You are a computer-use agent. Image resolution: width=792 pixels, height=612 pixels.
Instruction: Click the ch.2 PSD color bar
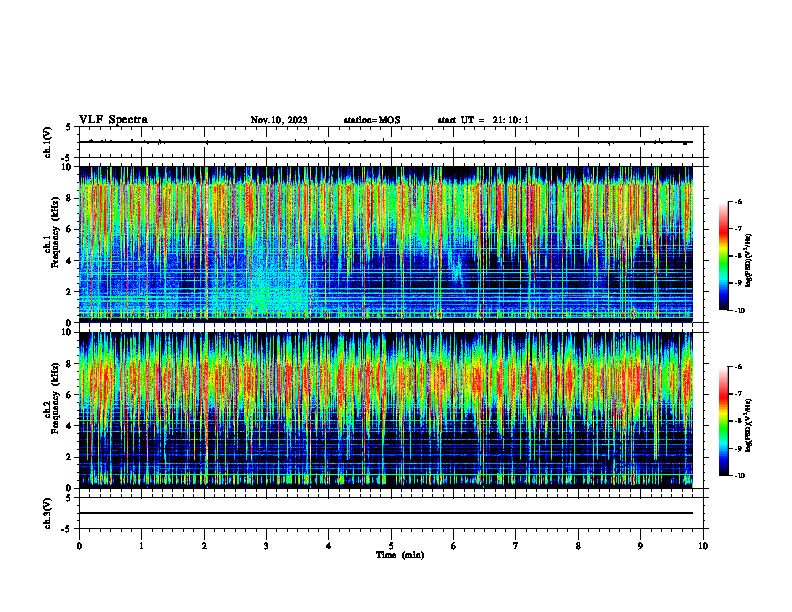pos(723,421)
